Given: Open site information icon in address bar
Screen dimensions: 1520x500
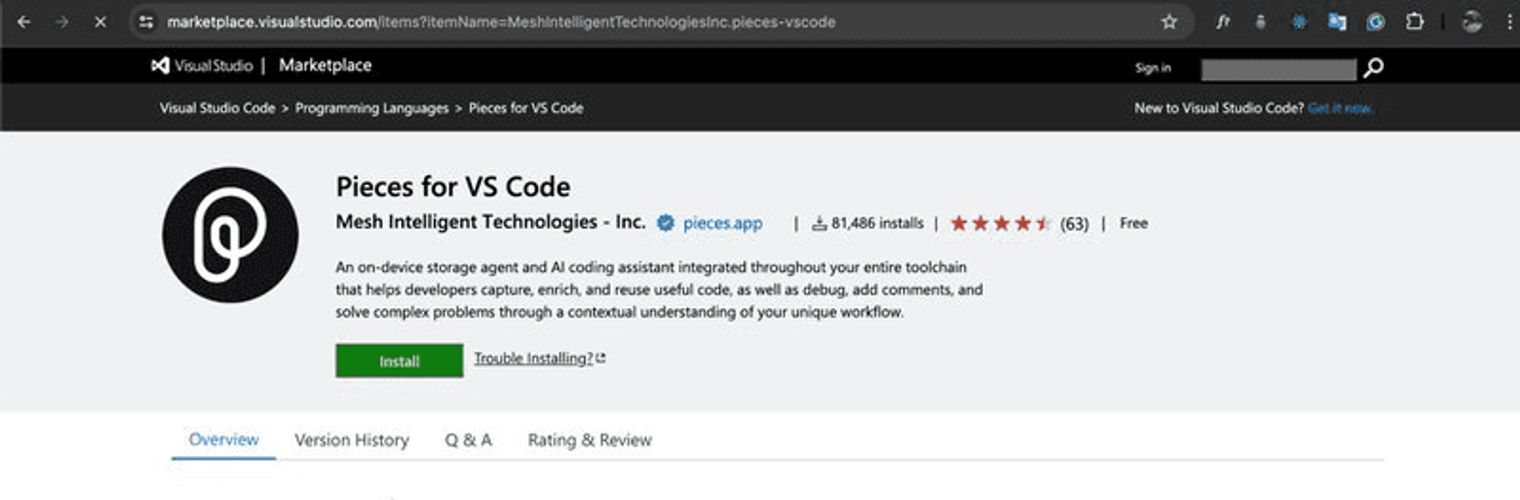Looking at the screenshot, I should pyautogui.click(x=146, y=22).
